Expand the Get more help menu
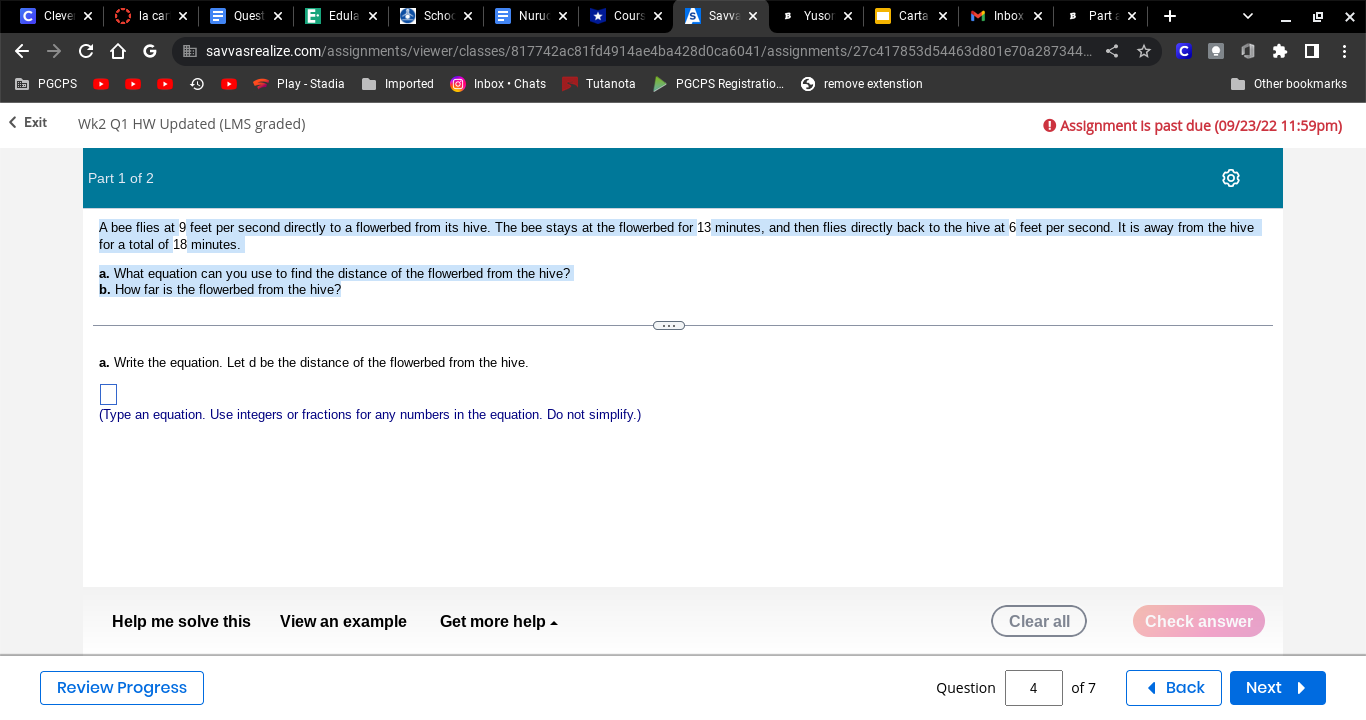Viewport: 1366px width, 720px height. [499, 622]
